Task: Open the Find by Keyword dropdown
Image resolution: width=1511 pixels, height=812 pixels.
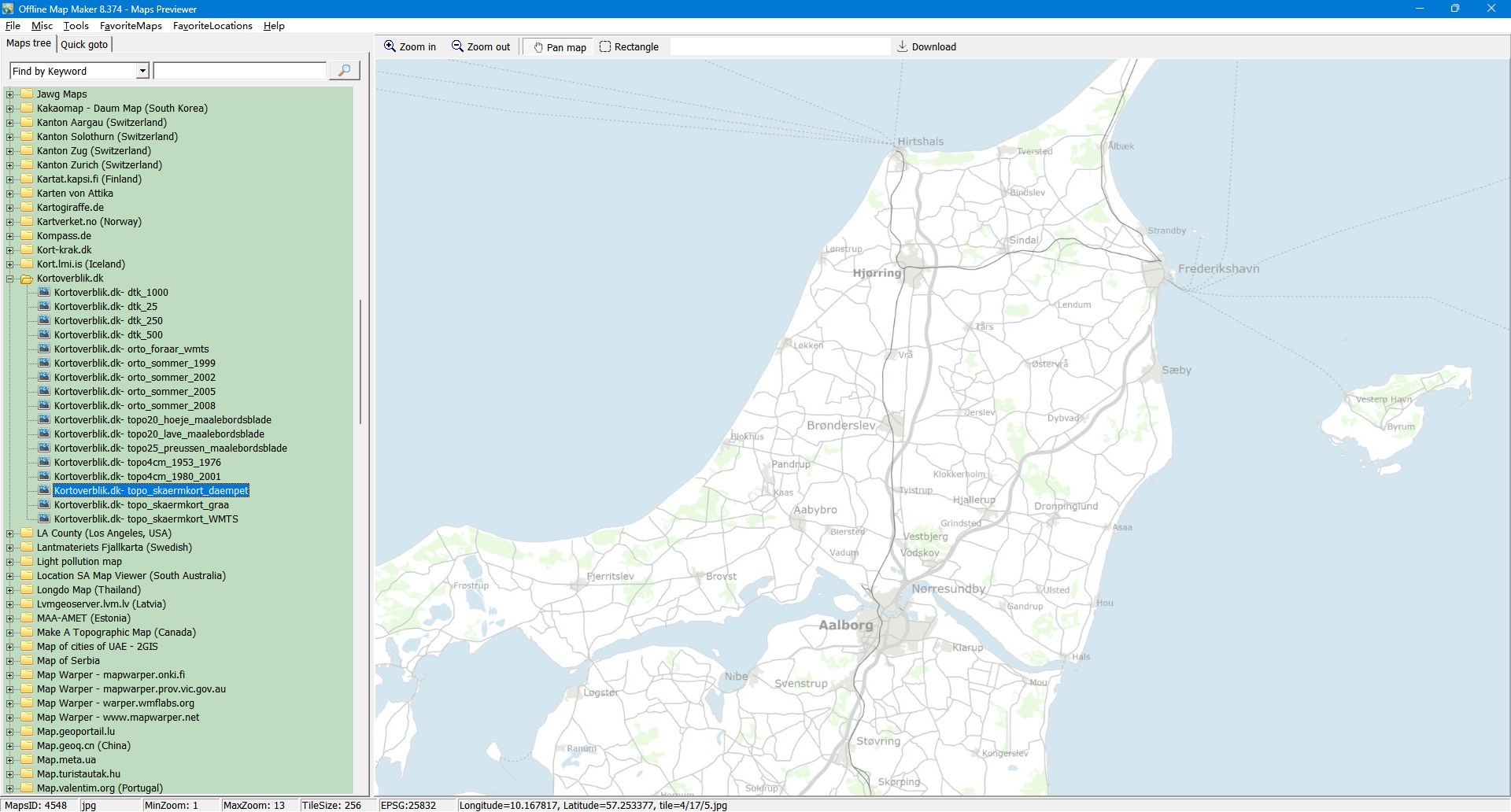Action: (142, 71)
